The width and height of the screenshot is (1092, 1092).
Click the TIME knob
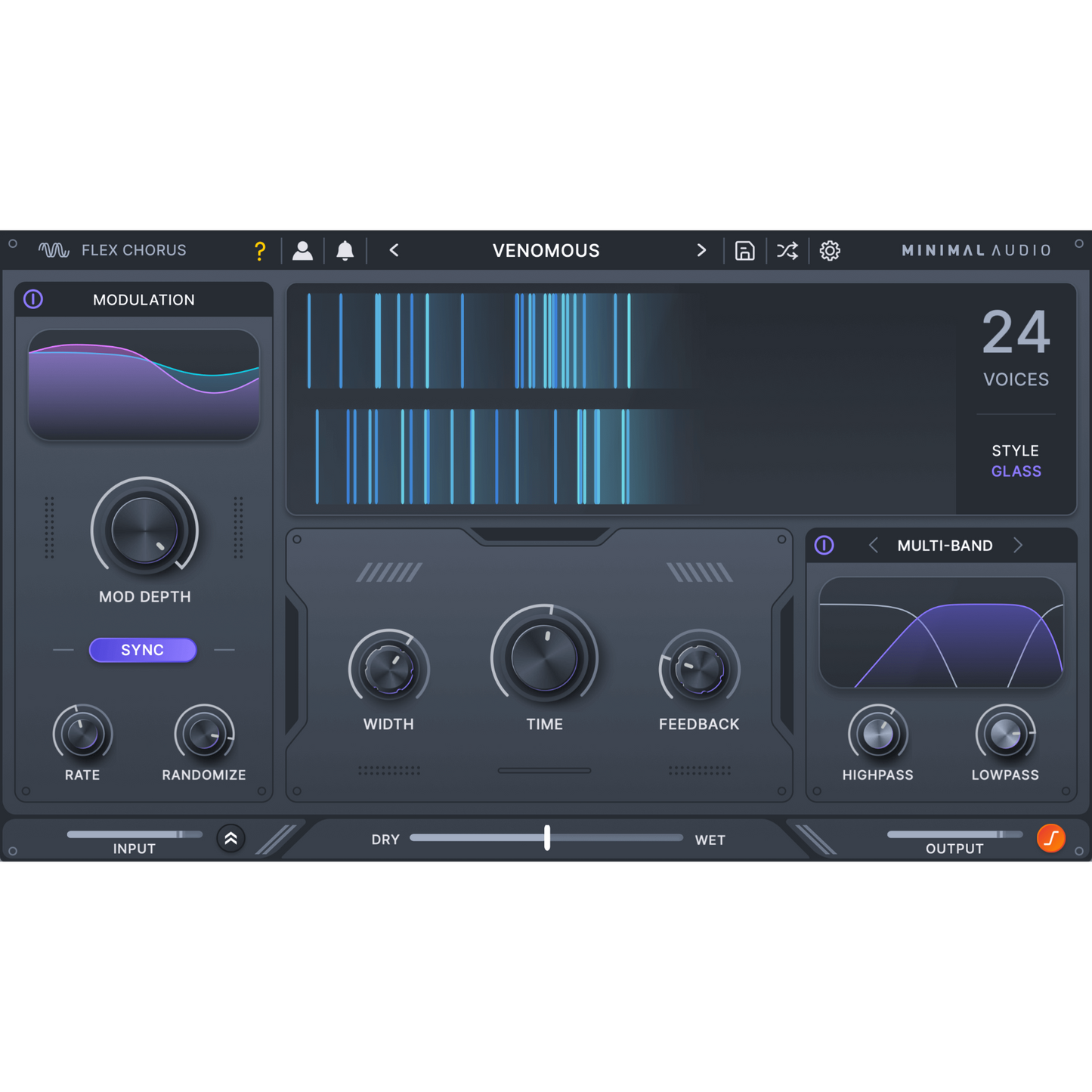[544, 657]
